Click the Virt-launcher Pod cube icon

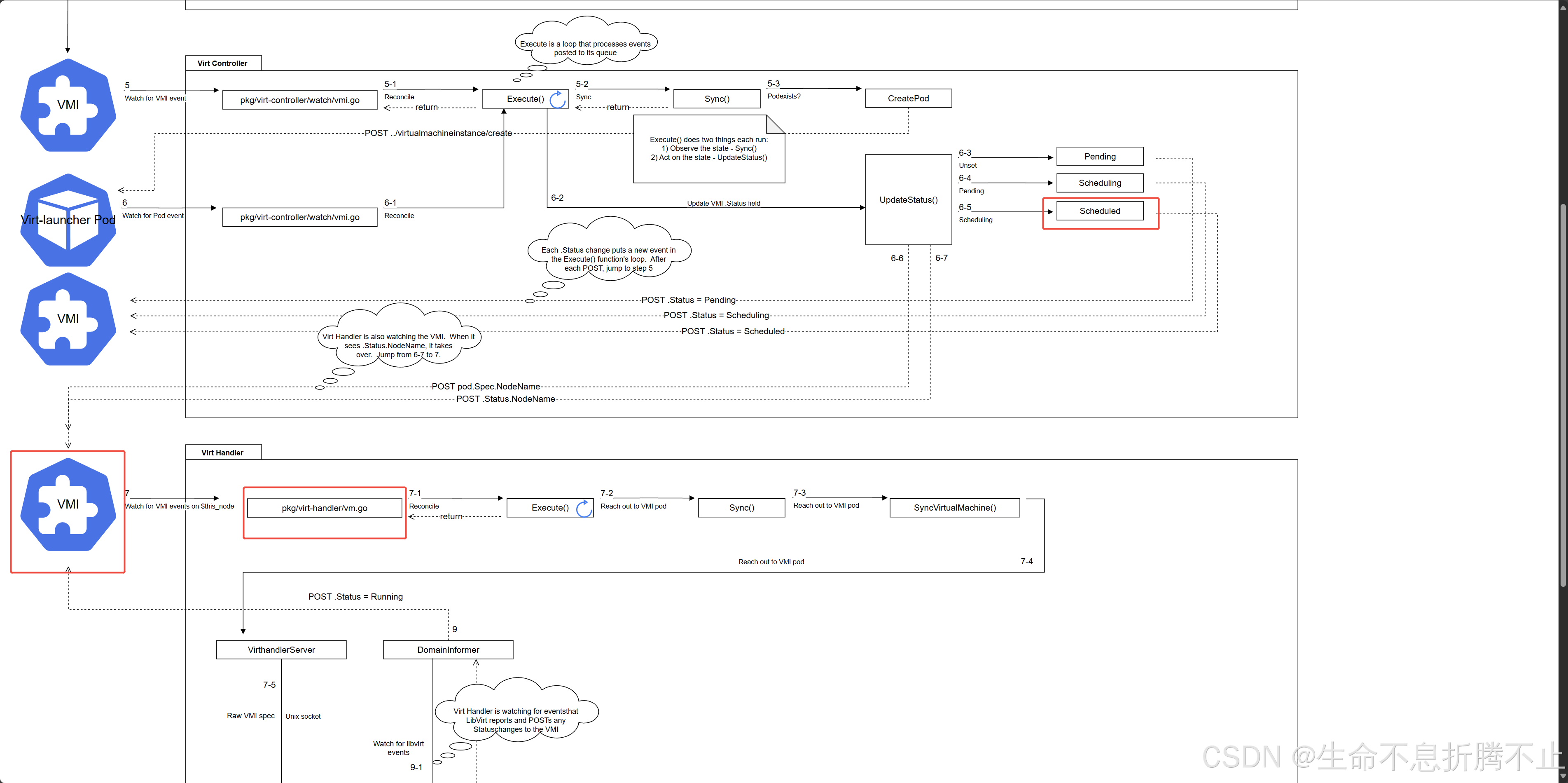(68, 220)
